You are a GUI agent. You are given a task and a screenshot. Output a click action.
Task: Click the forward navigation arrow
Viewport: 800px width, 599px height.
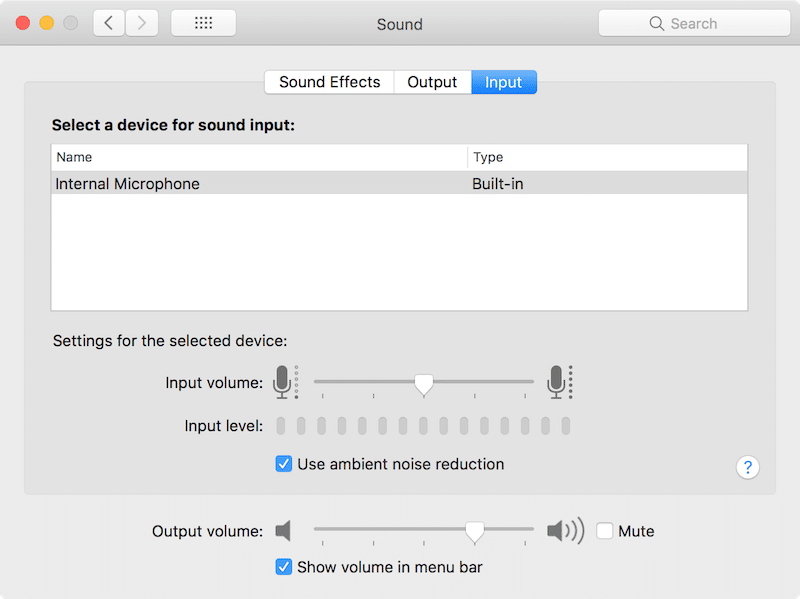[142, 23]
